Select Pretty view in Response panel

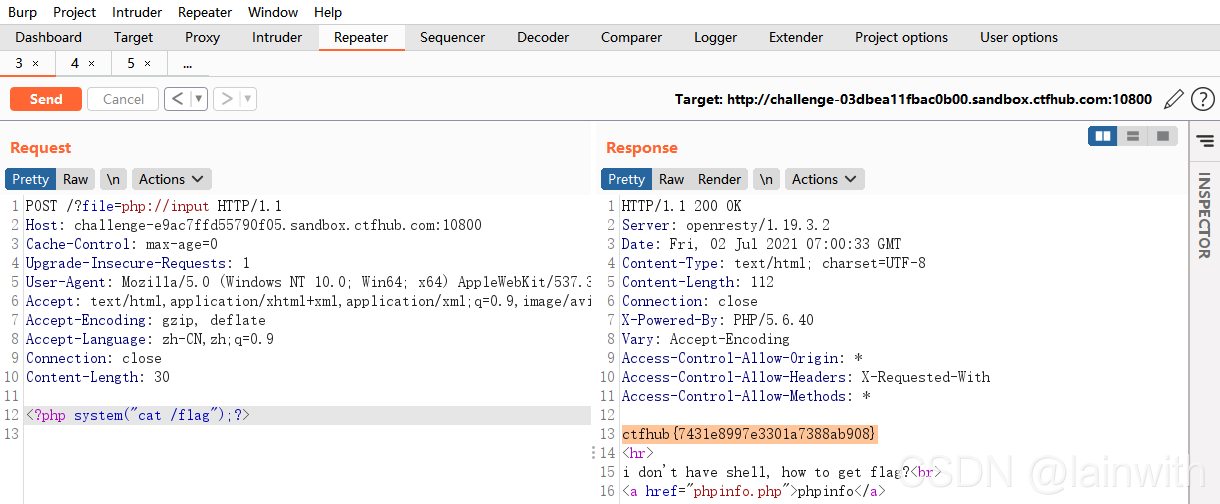[626, 179]
